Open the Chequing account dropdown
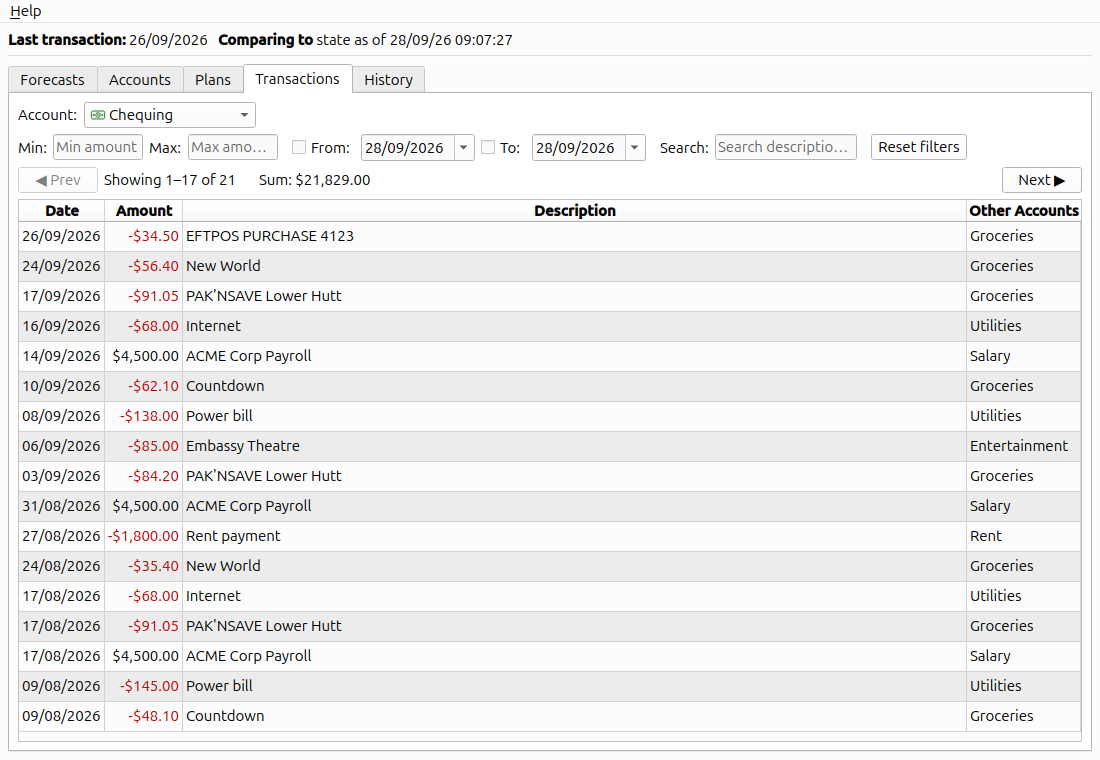 click(x=170, y=115)
